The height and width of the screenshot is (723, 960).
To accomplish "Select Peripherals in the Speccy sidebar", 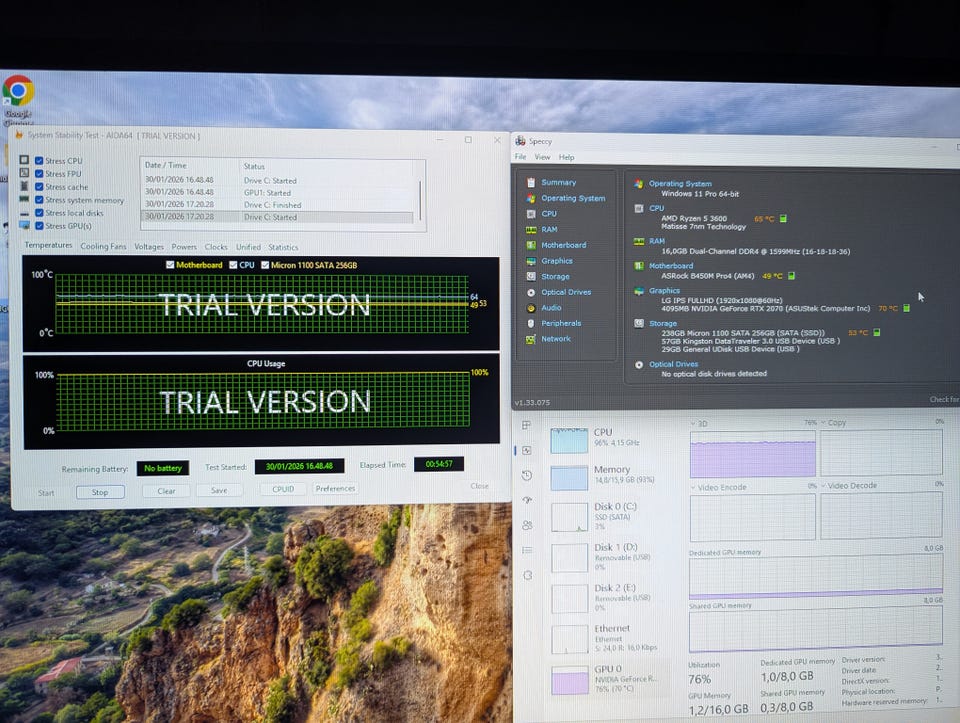I will pos(561,323).
